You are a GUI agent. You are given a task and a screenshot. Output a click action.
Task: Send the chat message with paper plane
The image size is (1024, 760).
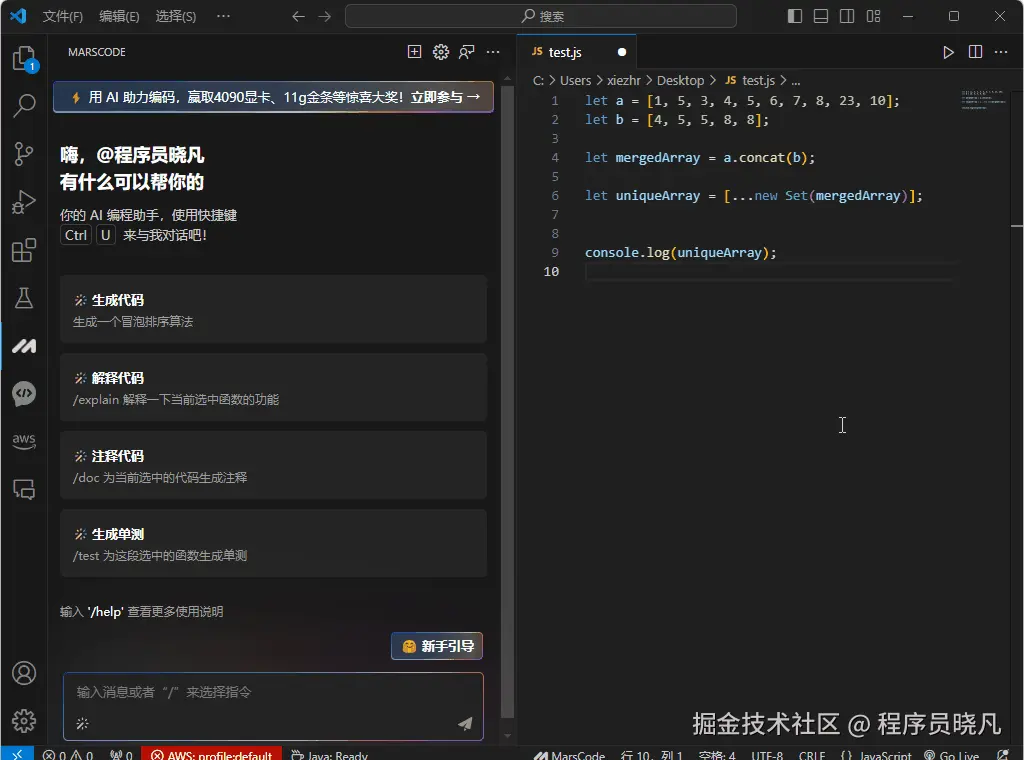pyautogui.click(x=465, y=723)
